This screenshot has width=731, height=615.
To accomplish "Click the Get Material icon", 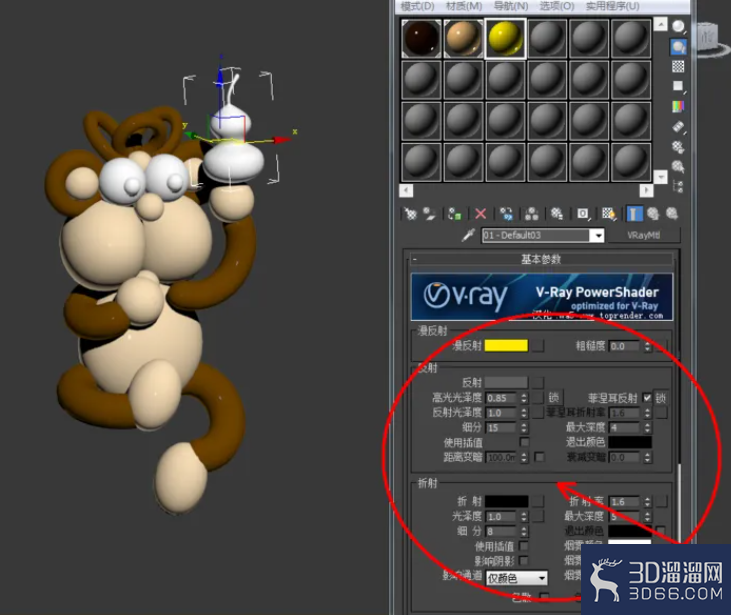I will tap(410, 214).
